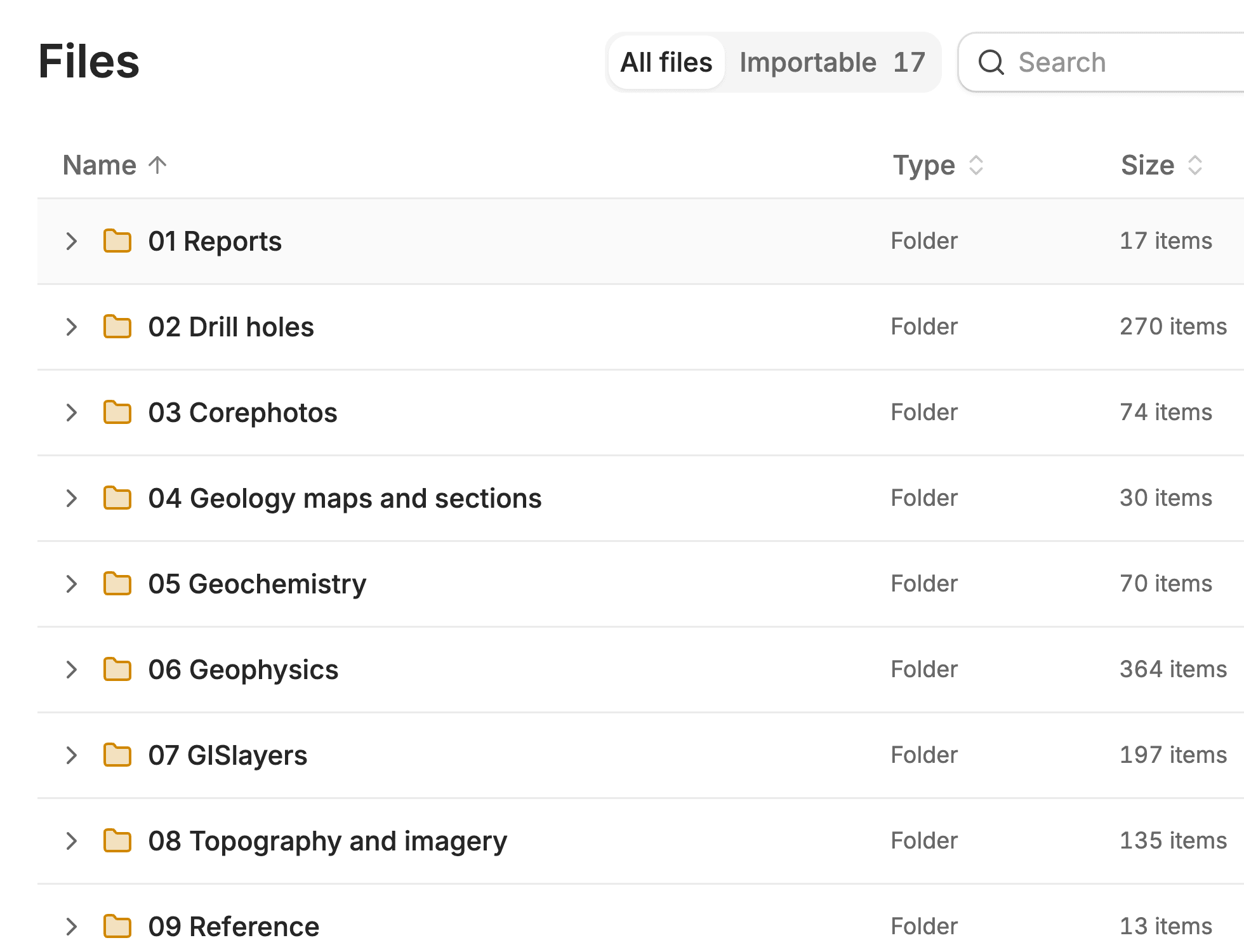The height and width of the screenshot is (952, 1244).
Task: Expand the 01 Reports folder chevron
Action: 72,241
